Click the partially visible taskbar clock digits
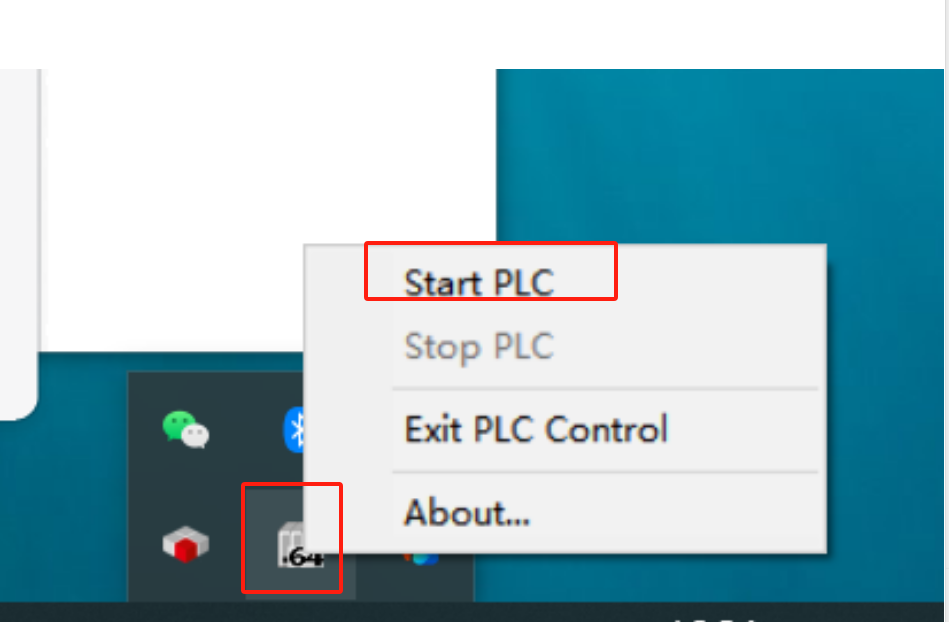Image resolution: width=949 pixels, height=622 pixels. point(714,619)
